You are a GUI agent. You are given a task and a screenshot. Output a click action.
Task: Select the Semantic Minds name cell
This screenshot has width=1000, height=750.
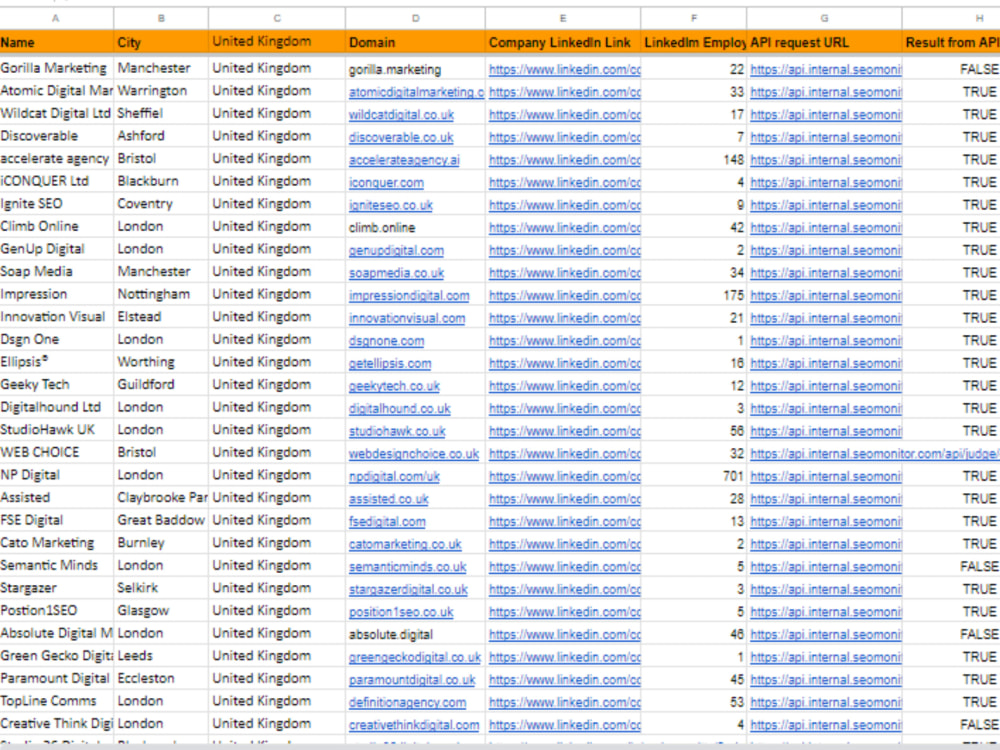[56, 566]
